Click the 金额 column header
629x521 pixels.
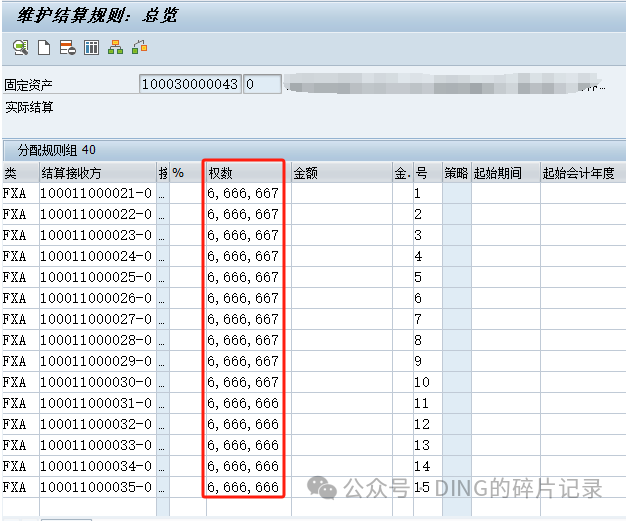[x=342, y=173]
